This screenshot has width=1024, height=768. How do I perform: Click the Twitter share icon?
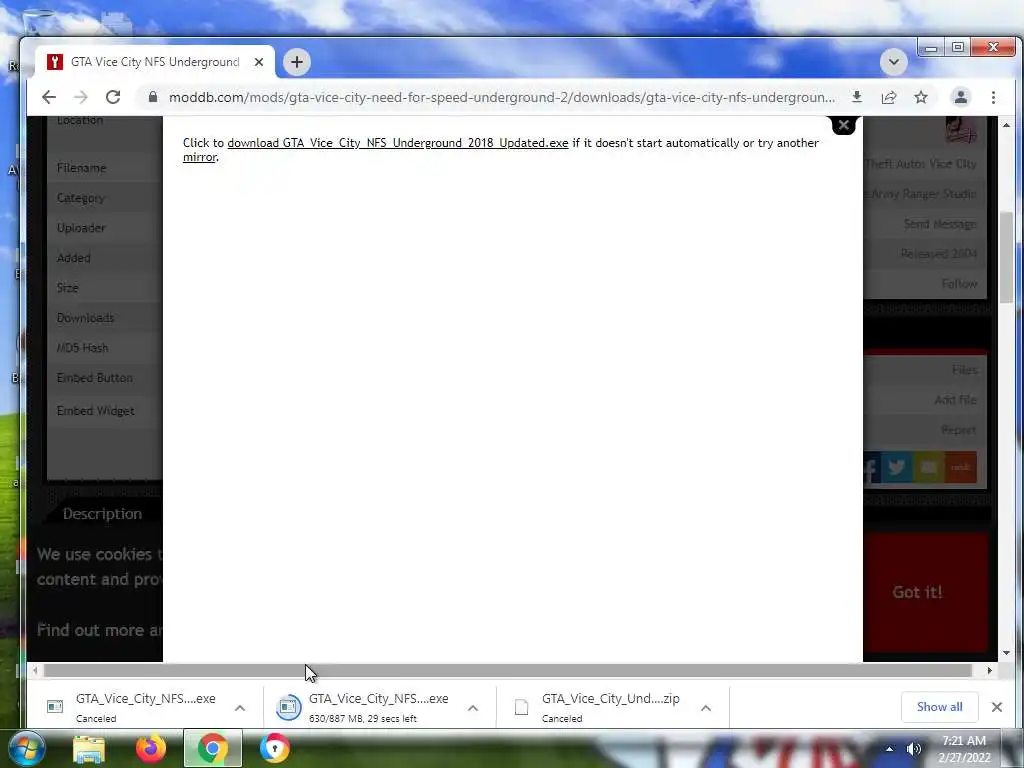click(897, 468)
